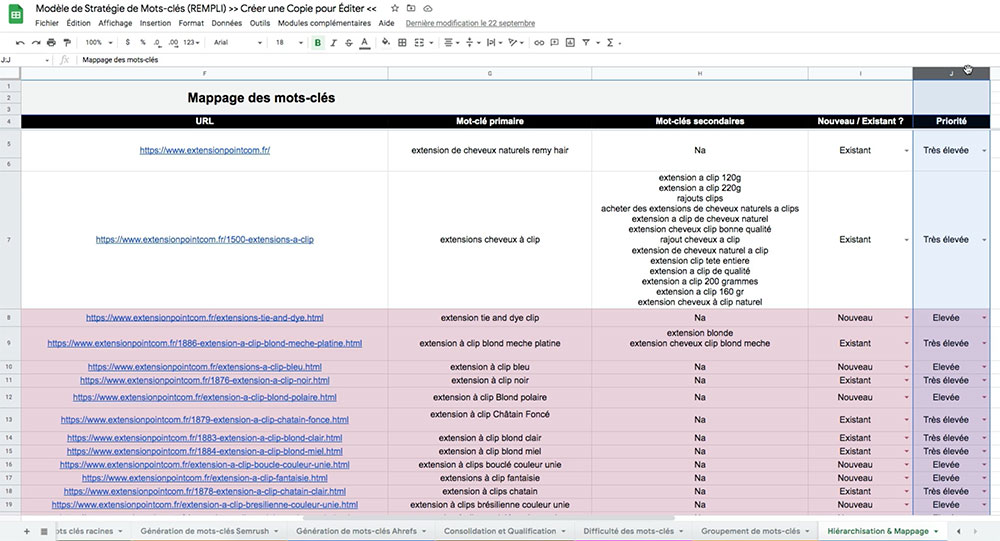
Task: Open the zoom 100% dropdown
Action: pos(99,43)
